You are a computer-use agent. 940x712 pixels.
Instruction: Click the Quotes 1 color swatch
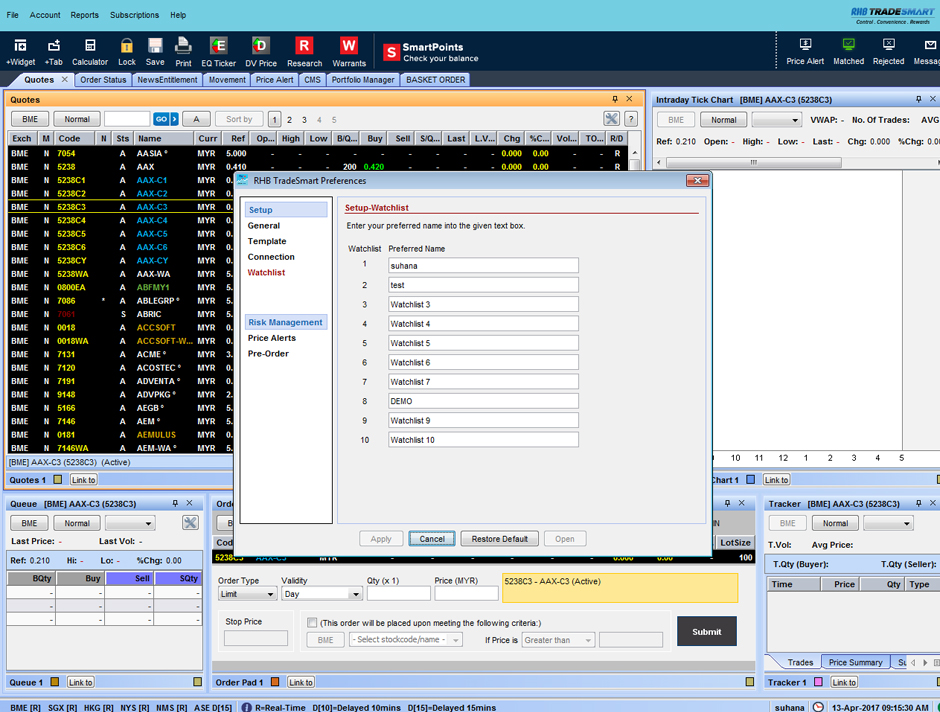(58, 480)
